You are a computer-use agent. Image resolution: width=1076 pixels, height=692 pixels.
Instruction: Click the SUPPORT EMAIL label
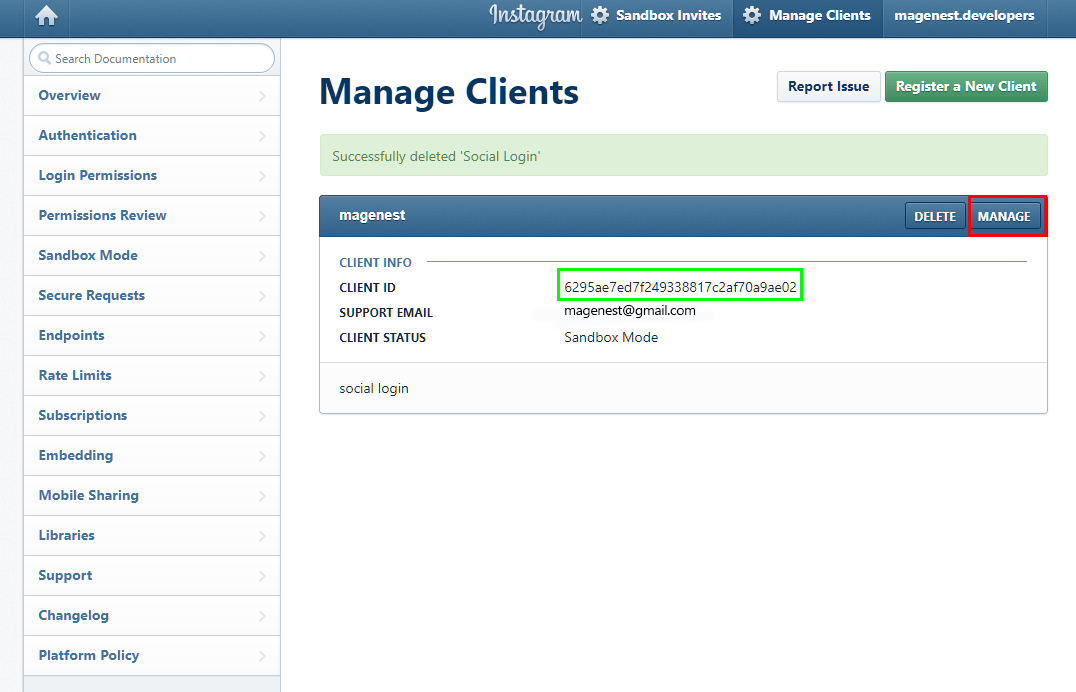(386, 312)
